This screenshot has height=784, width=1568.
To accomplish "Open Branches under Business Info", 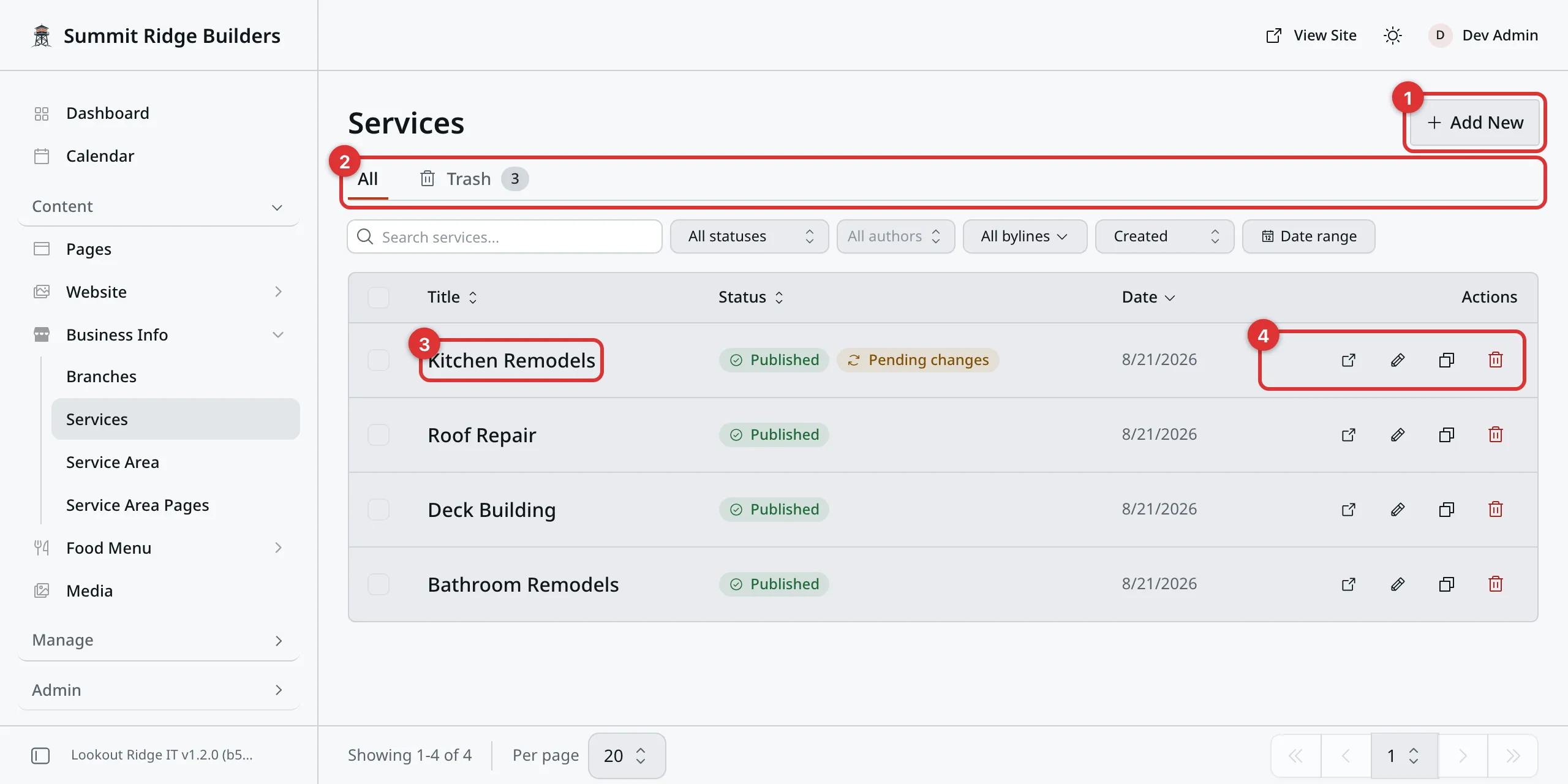I will 175,377.
